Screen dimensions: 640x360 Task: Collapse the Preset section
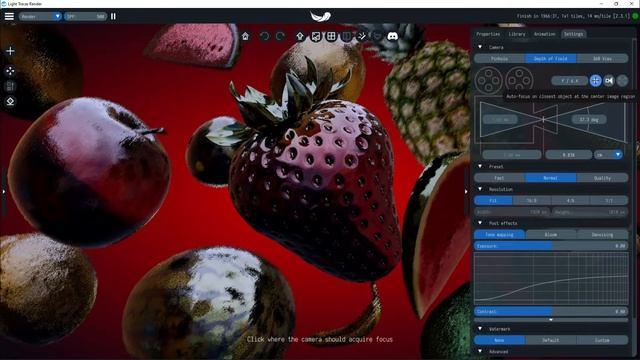tap(480, 167)
